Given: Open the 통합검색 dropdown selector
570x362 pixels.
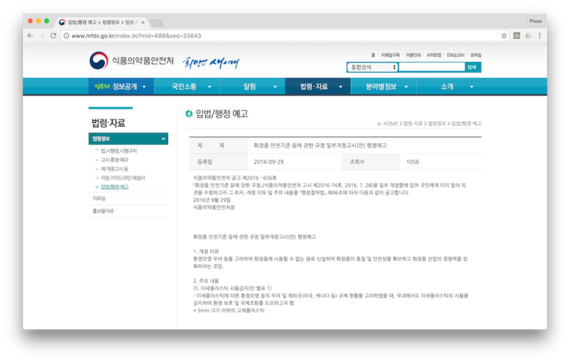Looking at the screenshot, I should [373, 67].
